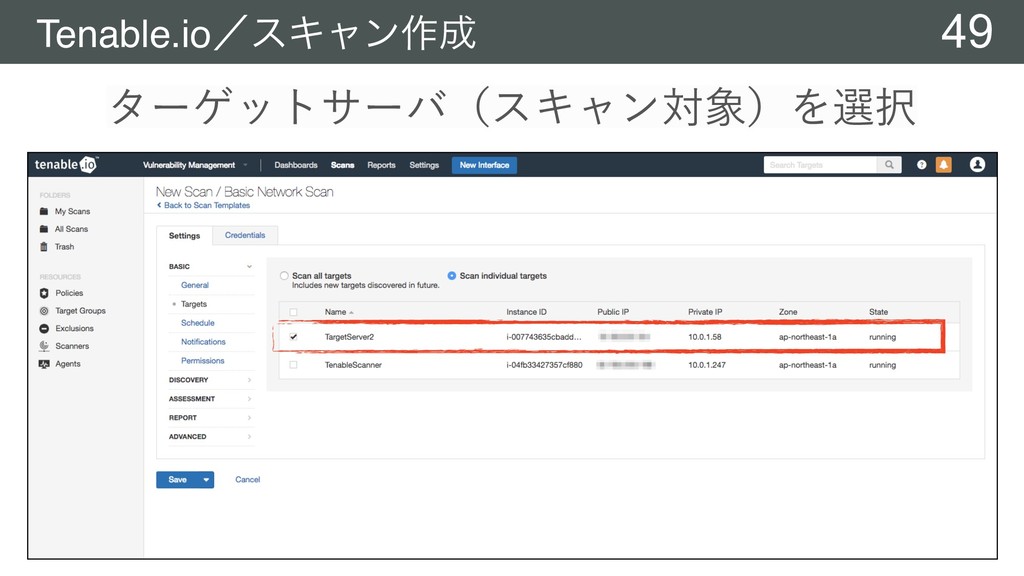The image size is (1024, 576).
Task: Click the Cancel link
Action: coord(248,480)
